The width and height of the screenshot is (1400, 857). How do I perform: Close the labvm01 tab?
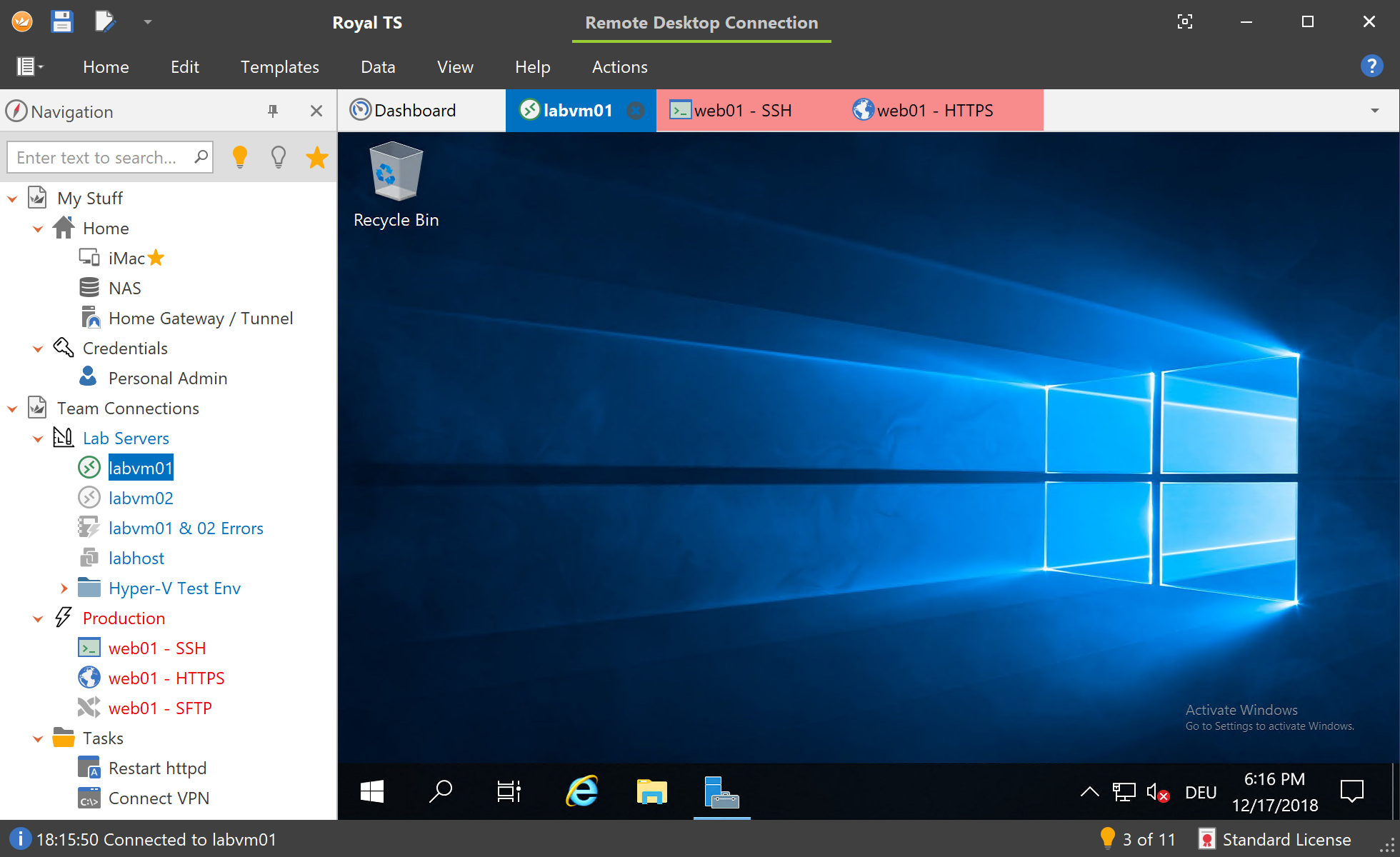coord(635,111)
